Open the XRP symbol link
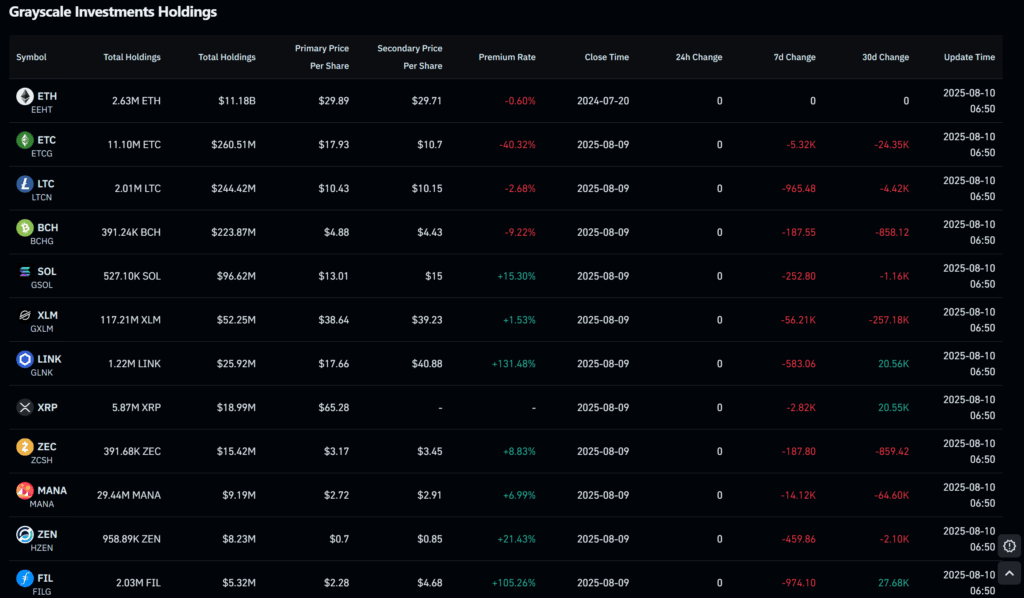This screenshot has height=598, width=1024. click(x=48, y=407)
